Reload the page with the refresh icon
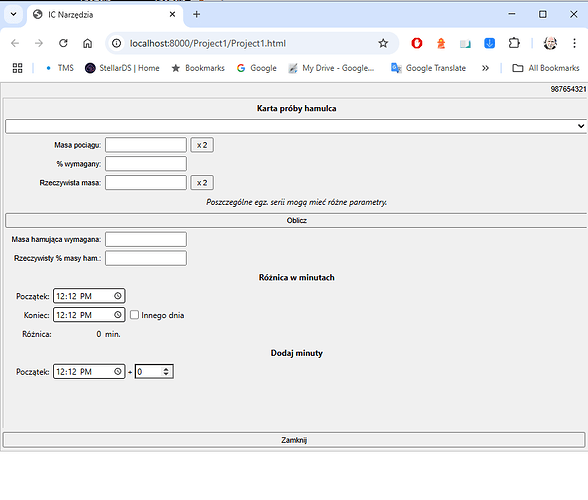Screen dimensions: 588x500 coord(63,44)
